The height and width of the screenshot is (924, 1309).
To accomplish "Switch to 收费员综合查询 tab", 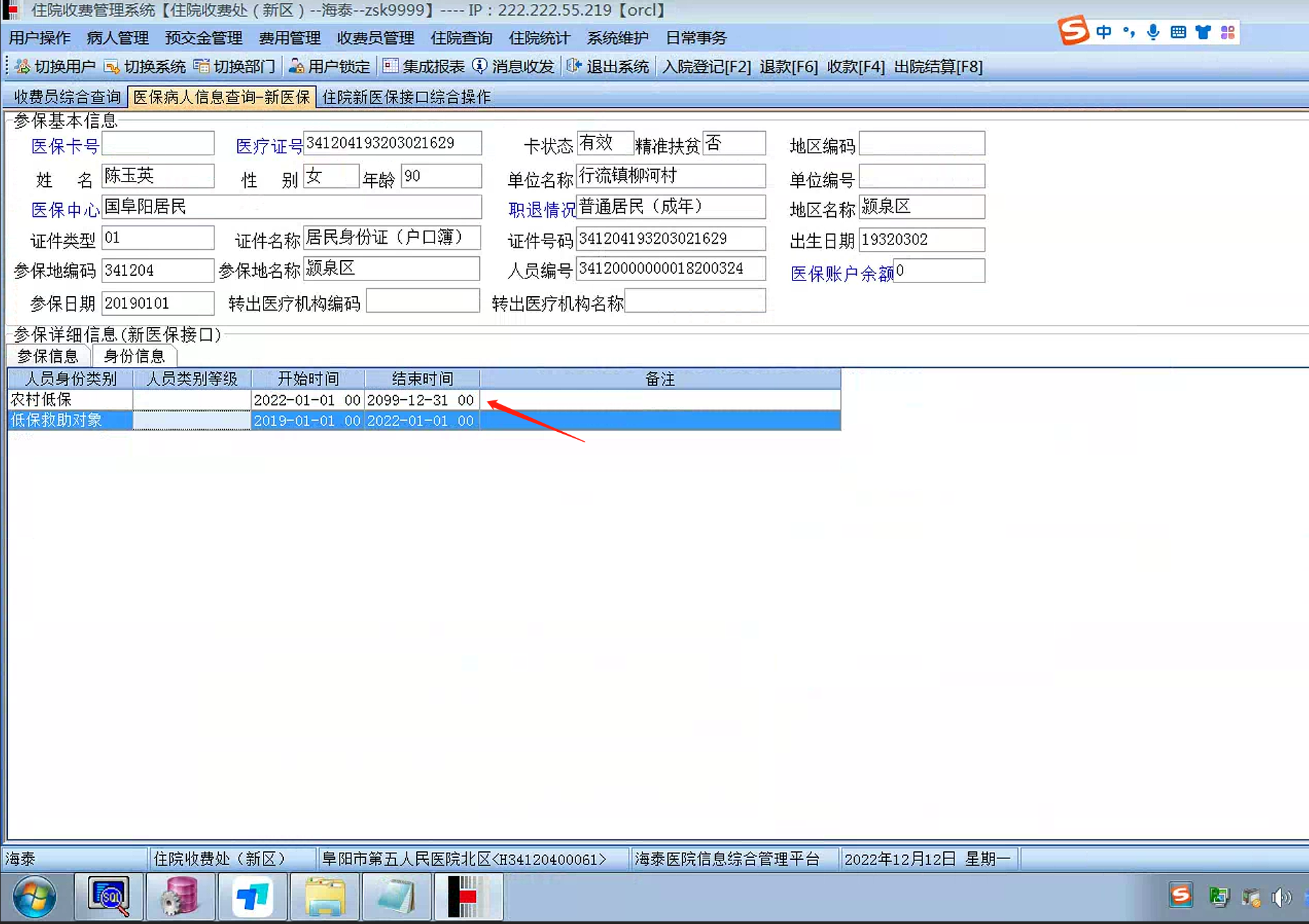I will click(x=68, y=97).
